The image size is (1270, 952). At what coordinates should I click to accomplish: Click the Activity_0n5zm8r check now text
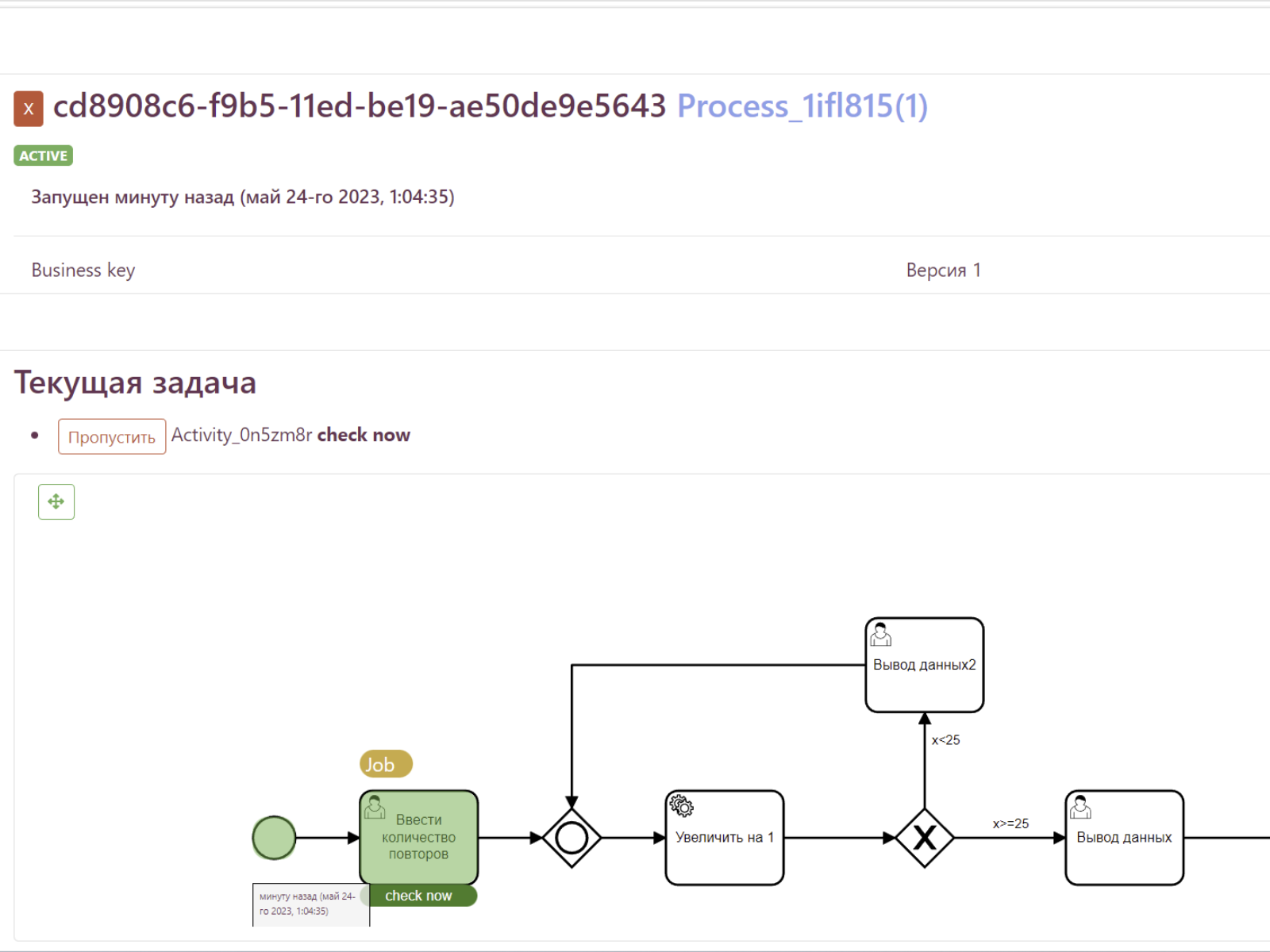[291, 435]
